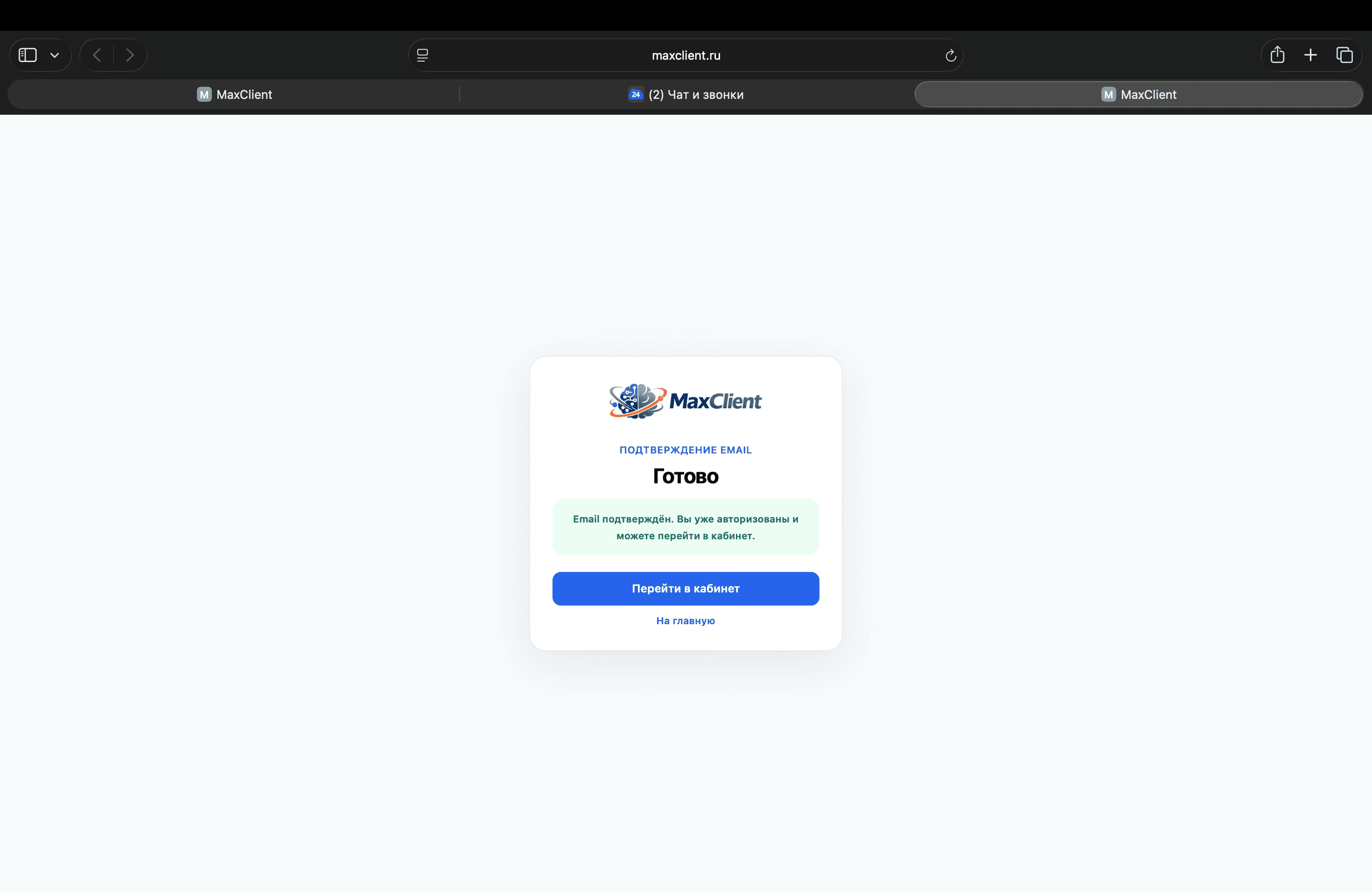Switch to the first MaxClient tab
Viewport: 1372px width, 892px height.
[234, 95]
